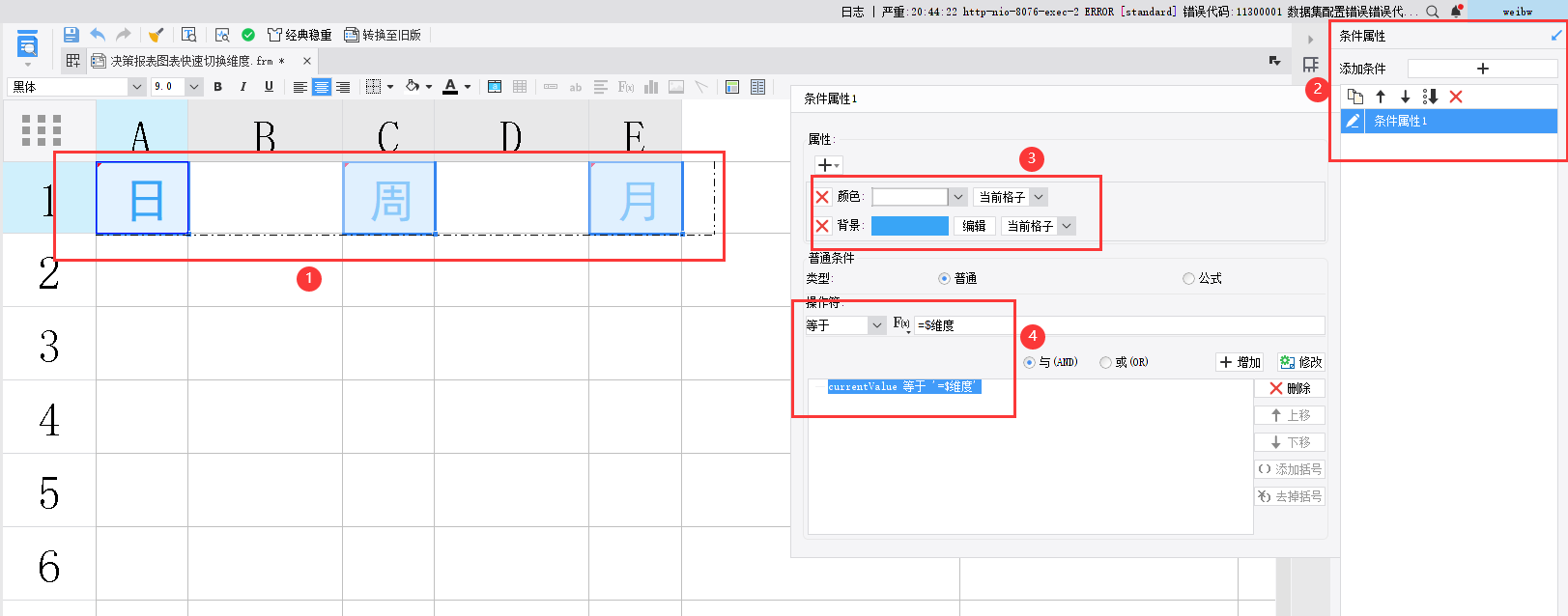Click column header B

point(265,131)
